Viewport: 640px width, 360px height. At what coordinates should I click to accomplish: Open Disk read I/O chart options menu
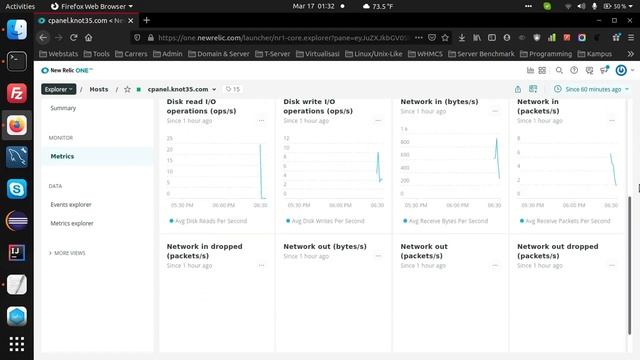click(x=261, y=120)
